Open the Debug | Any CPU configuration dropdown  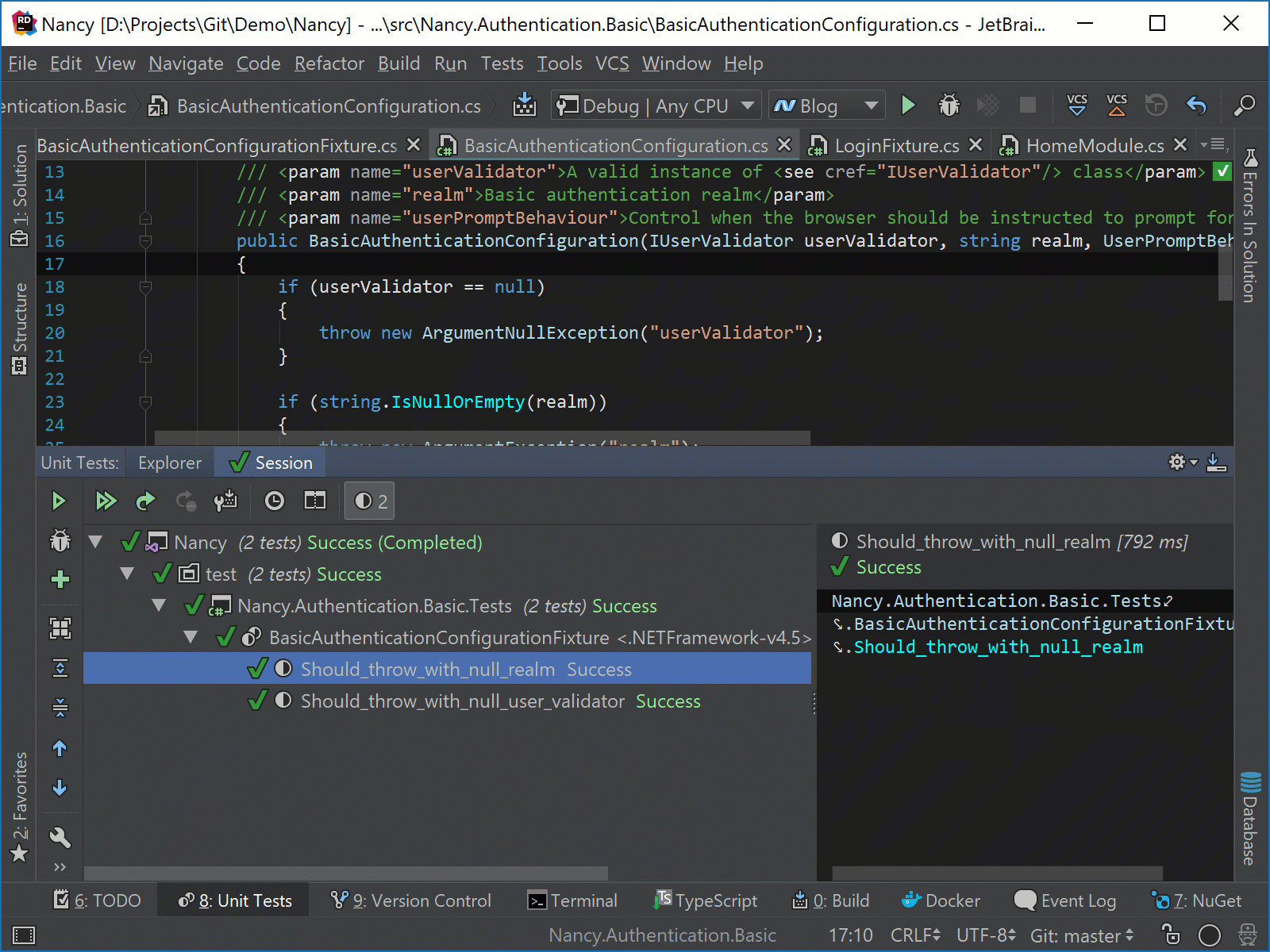tap(654, 105)
